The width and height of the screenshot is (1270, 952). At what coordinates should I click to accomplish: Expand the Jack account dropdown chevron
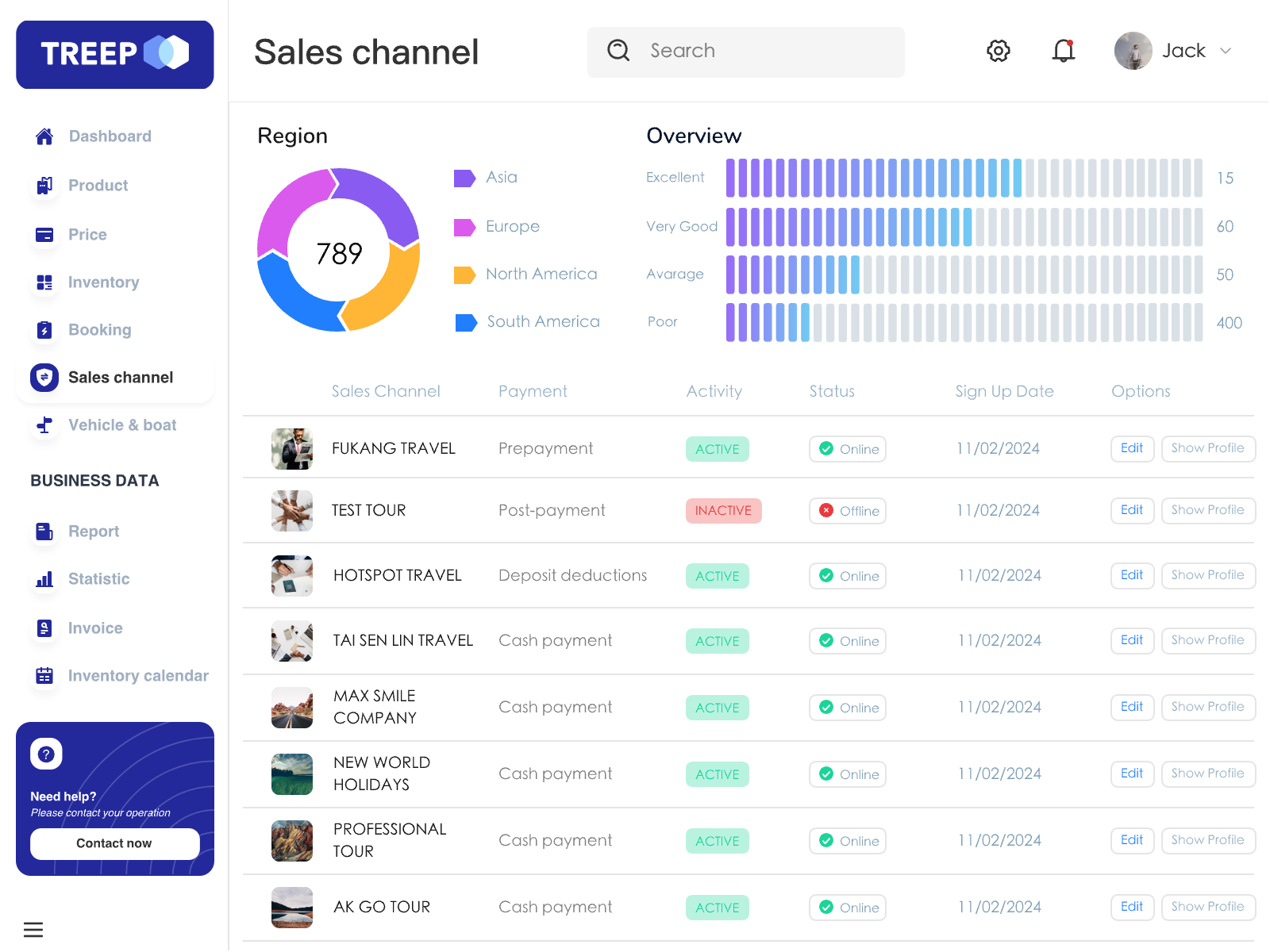click(x=1226, y=51)
